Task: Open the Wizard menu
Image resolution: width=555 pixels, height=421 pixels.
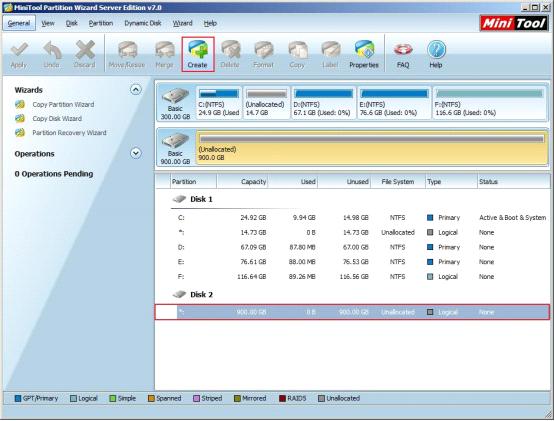Action: (183, 23)
